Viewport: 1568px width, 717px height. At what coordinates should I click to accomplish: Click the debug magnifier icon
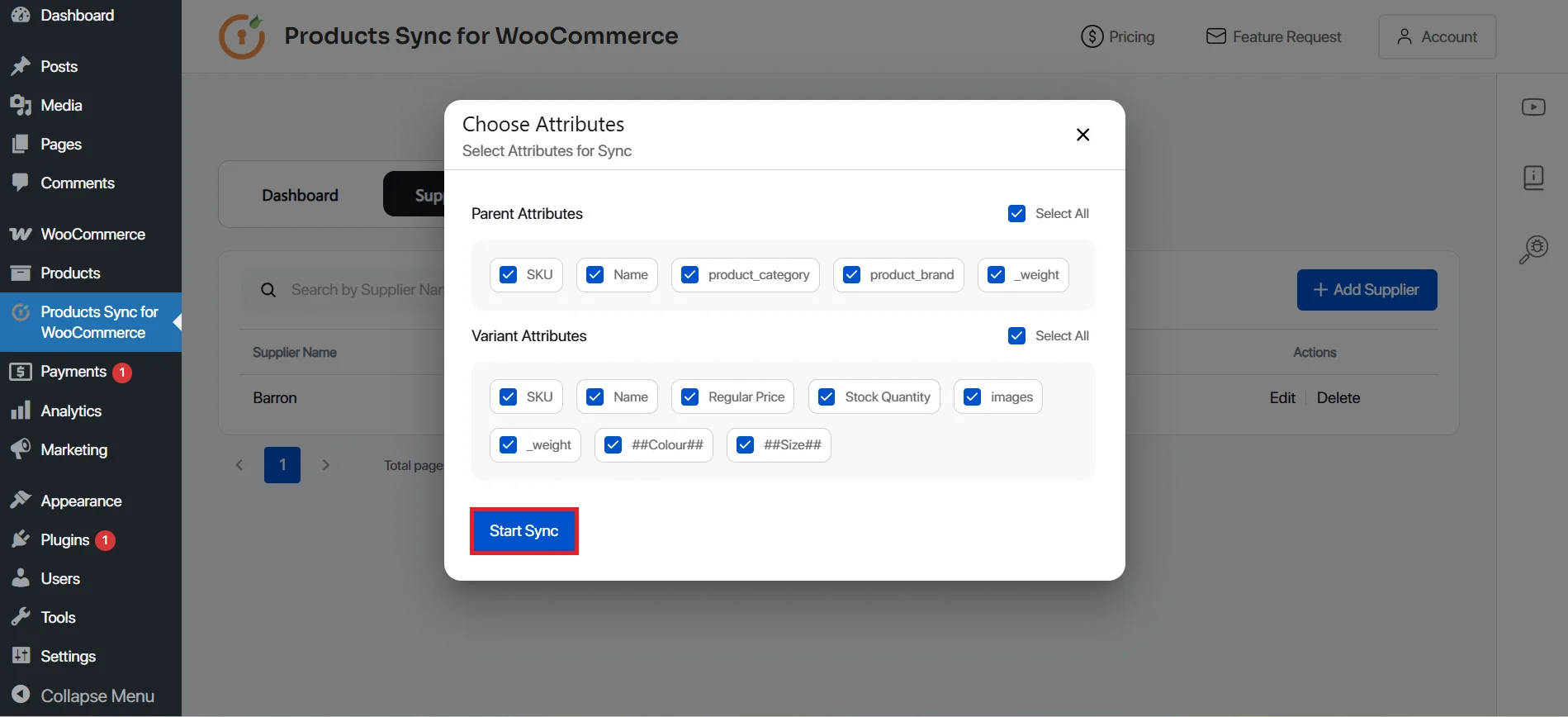[1533, 249]
